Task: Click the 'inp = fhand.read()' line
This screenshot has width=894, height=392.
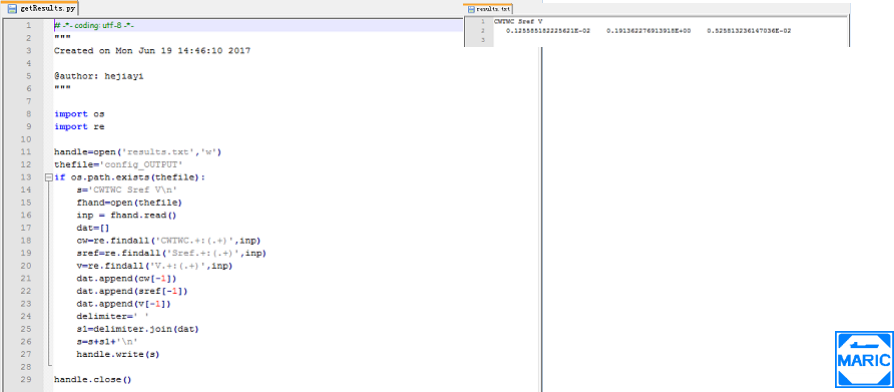Action: pos(127,215)
